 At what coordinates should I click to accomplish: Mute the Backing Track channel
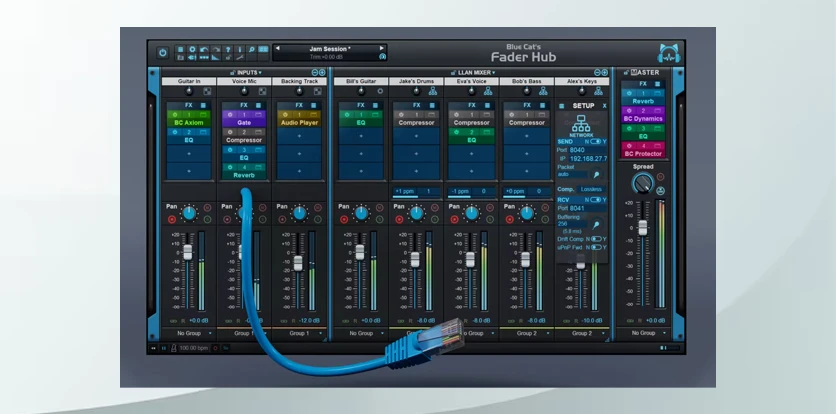pyautogui.click(x=318, y=208)
